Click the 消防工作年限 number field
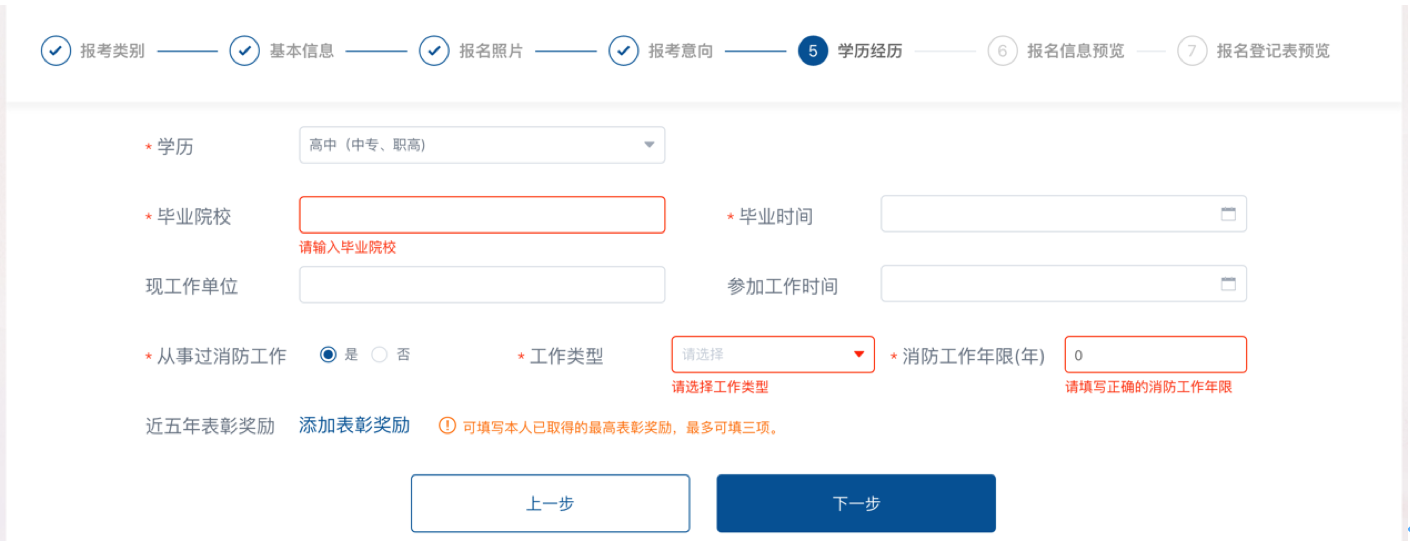This screenshot has width=1410, height=550. (1155, 355)
